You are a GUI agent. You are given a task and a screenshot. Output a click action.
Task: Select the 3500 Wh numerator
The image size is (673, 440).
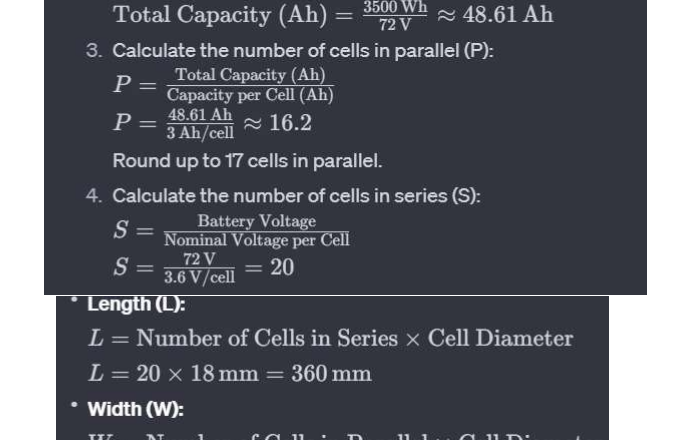click(x=395, y=7)
